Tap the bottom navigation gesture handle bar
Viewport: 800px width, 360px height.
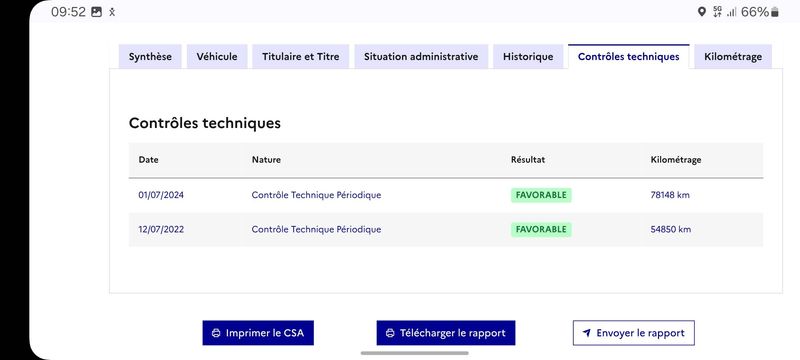(x=414, y=353)
